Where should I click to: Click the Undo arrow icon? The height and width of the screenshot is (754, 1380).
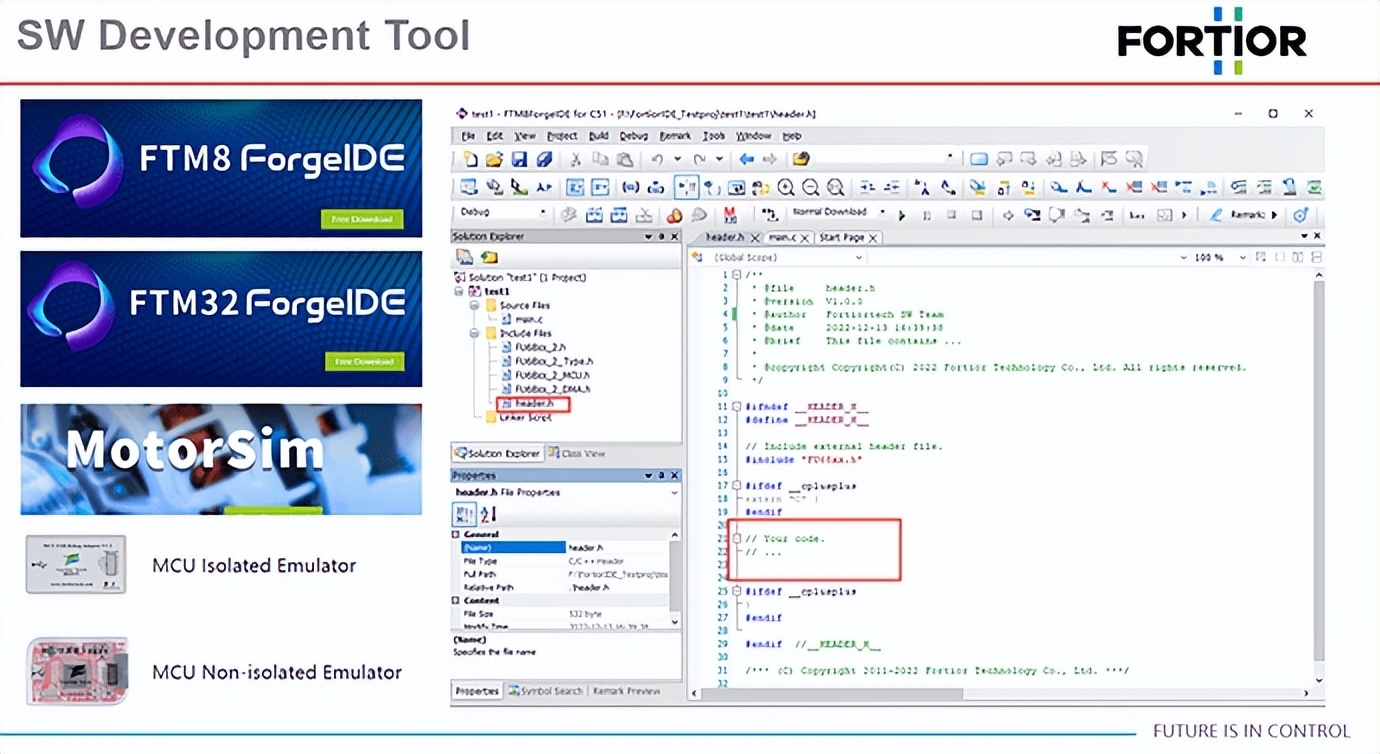pos(657,159)
